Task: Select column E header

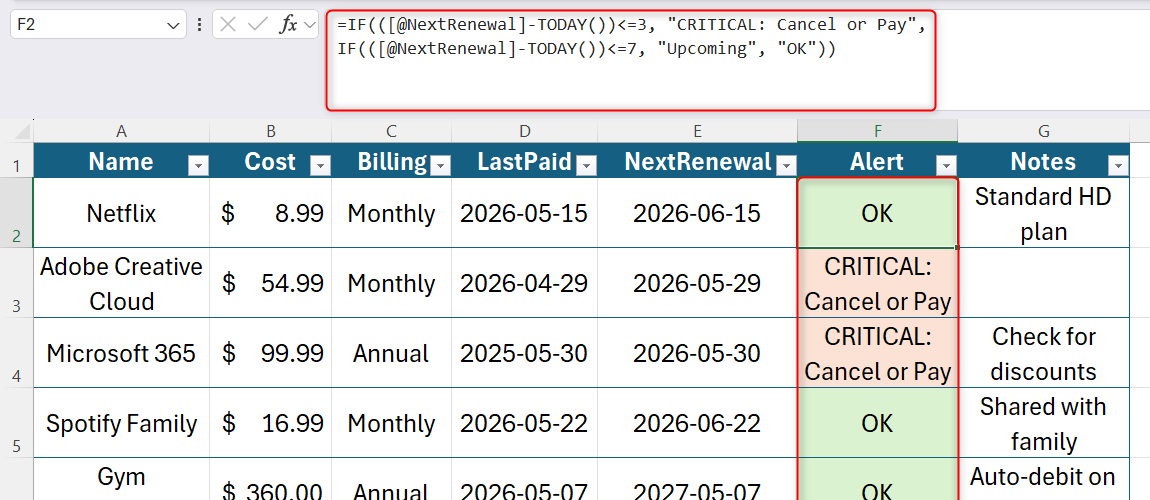Action: click(697, 131)
